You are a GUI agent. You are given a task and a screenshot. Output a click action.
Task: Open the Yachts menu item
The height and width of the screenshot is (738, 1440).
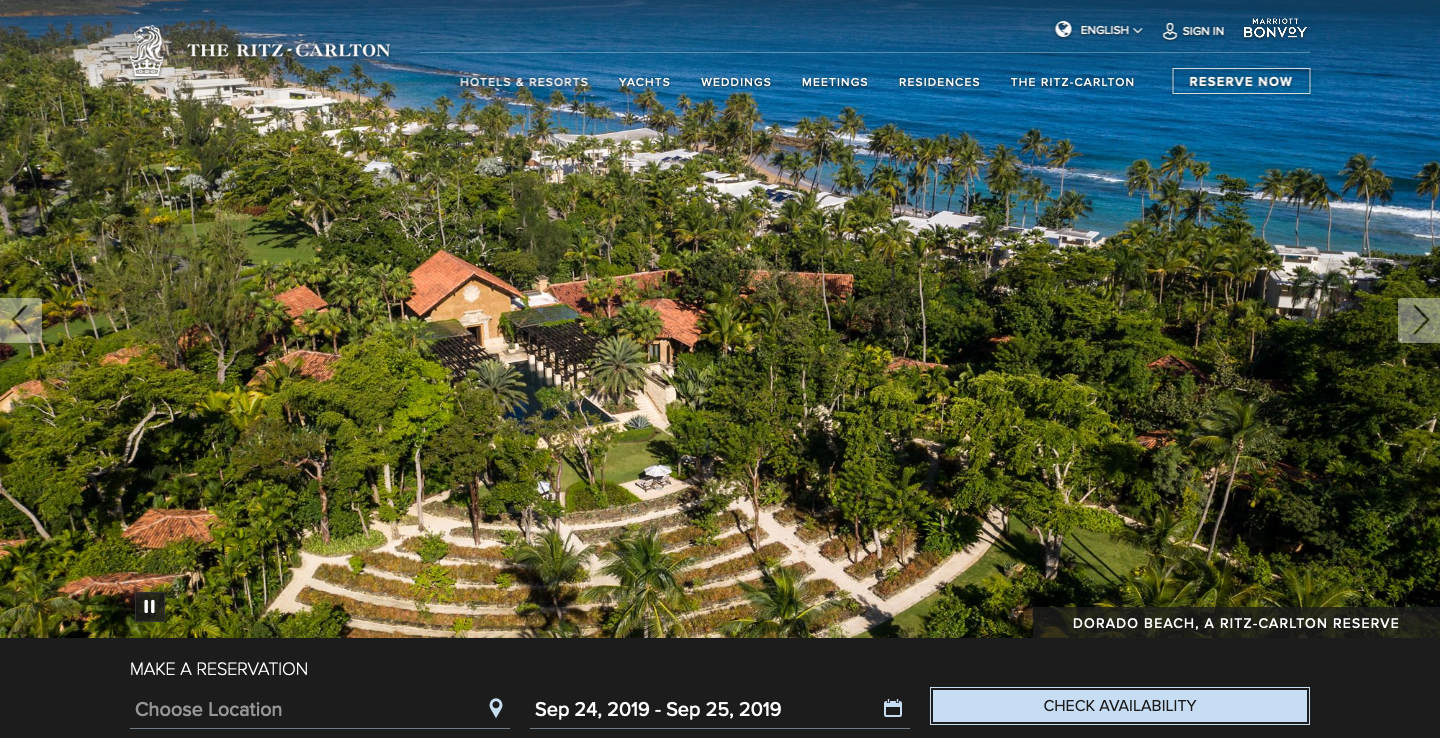644,82
